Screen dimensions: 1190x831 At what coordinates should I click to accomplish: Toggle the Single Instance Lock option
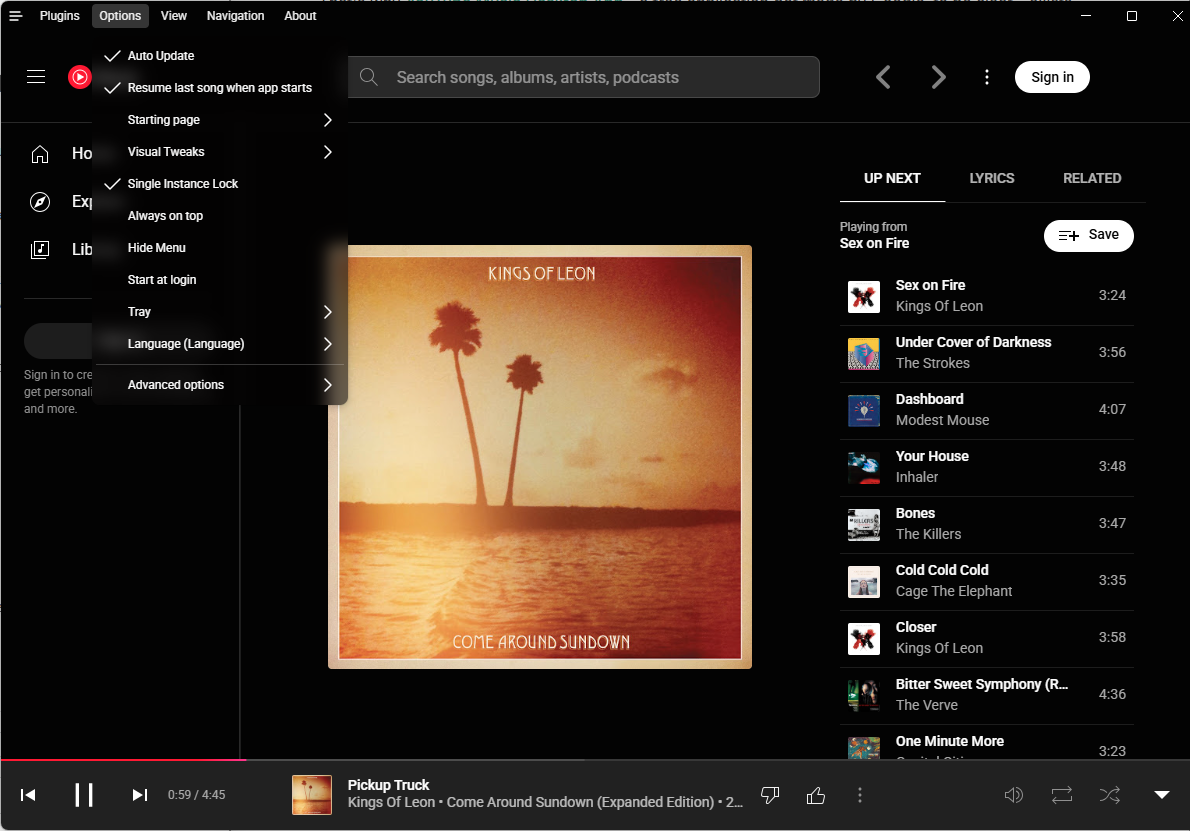coord(183,184)
